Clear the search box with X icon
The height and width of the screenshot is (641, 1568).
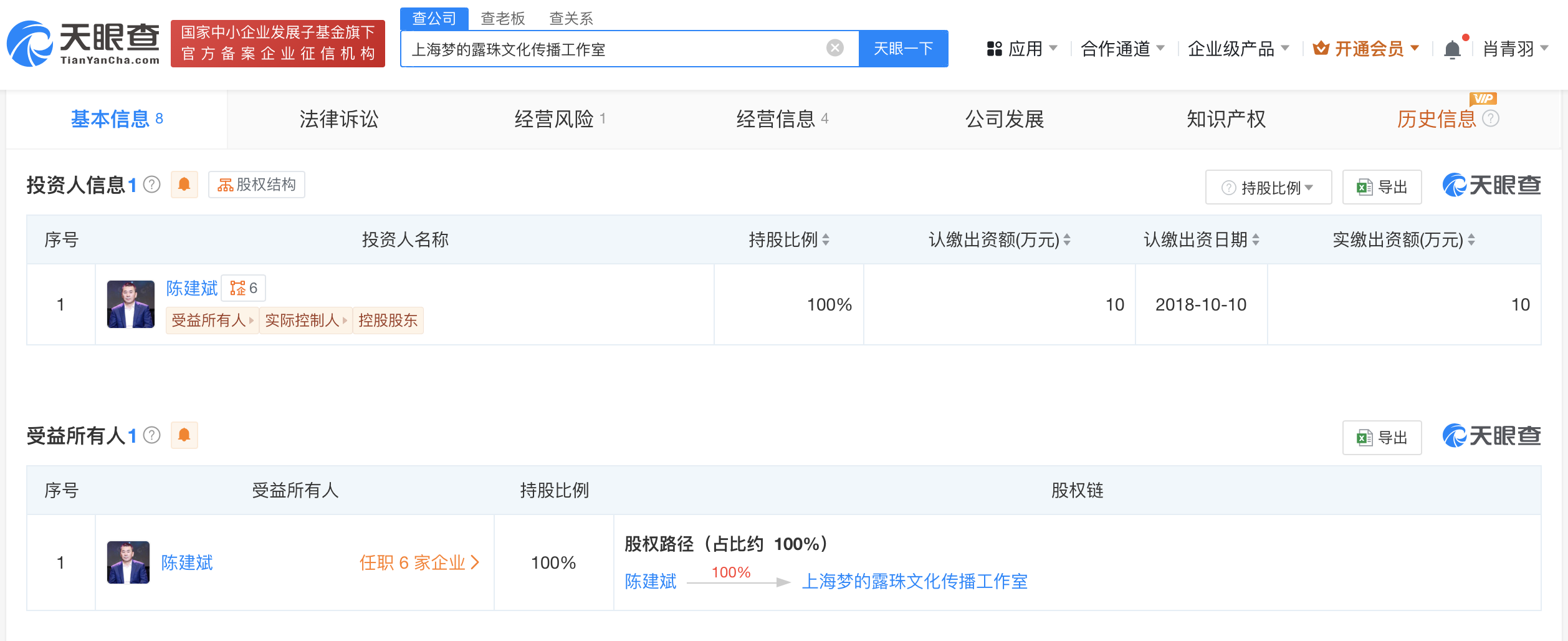834,48
